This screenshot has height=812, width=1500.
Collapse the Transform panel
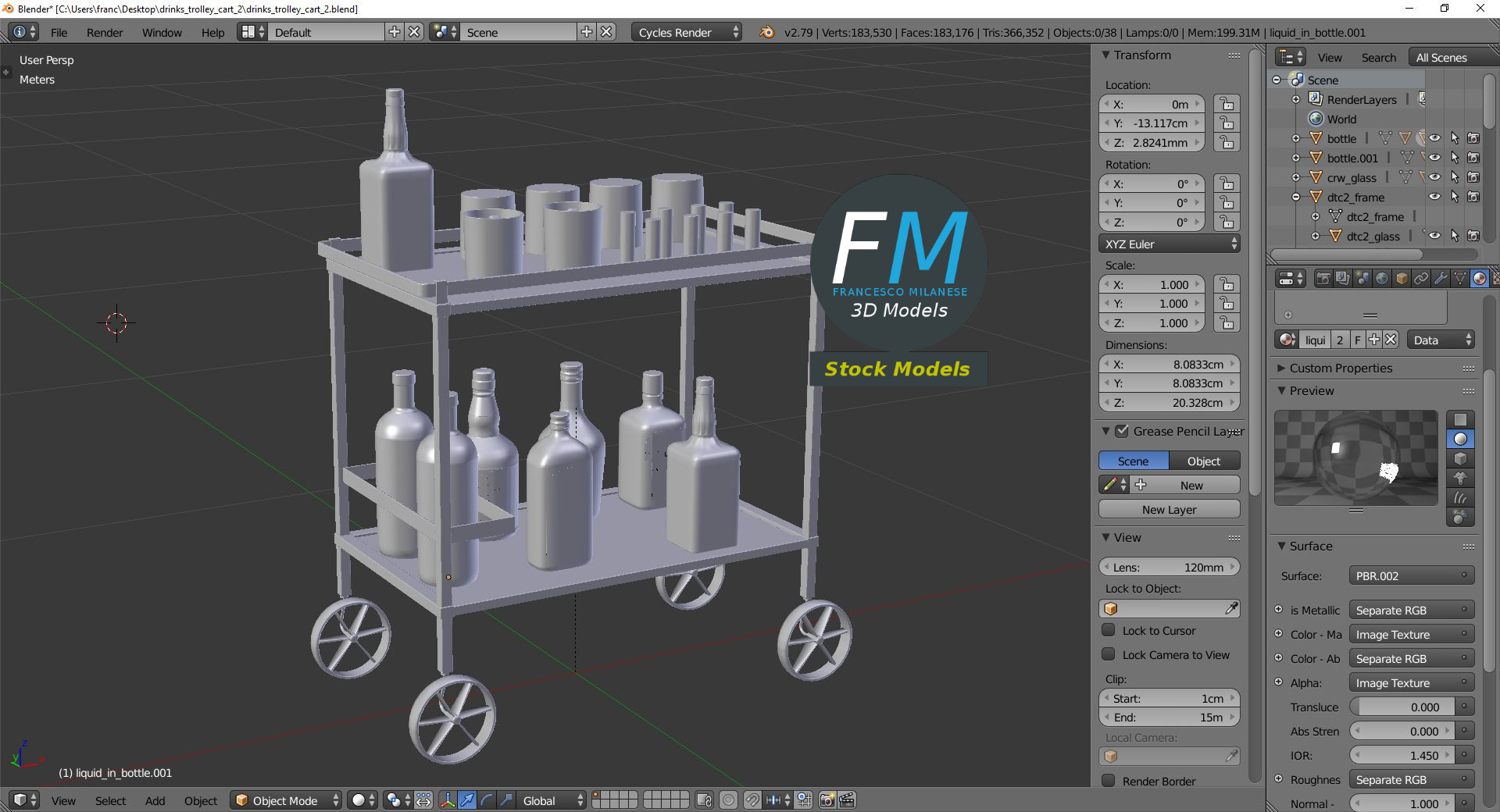tap(1105, 55)
